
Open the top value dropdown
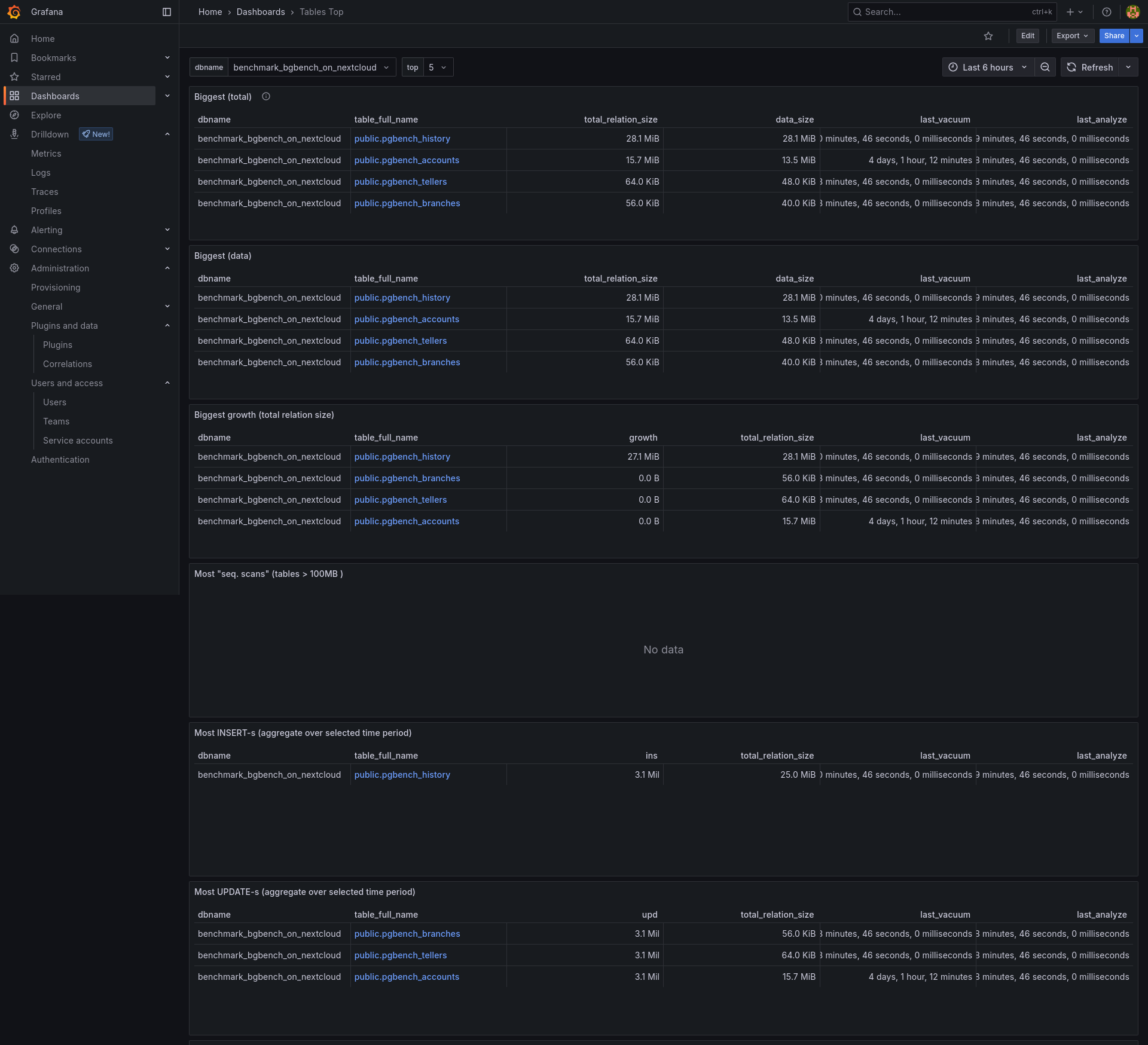click(x=438, y=68)
